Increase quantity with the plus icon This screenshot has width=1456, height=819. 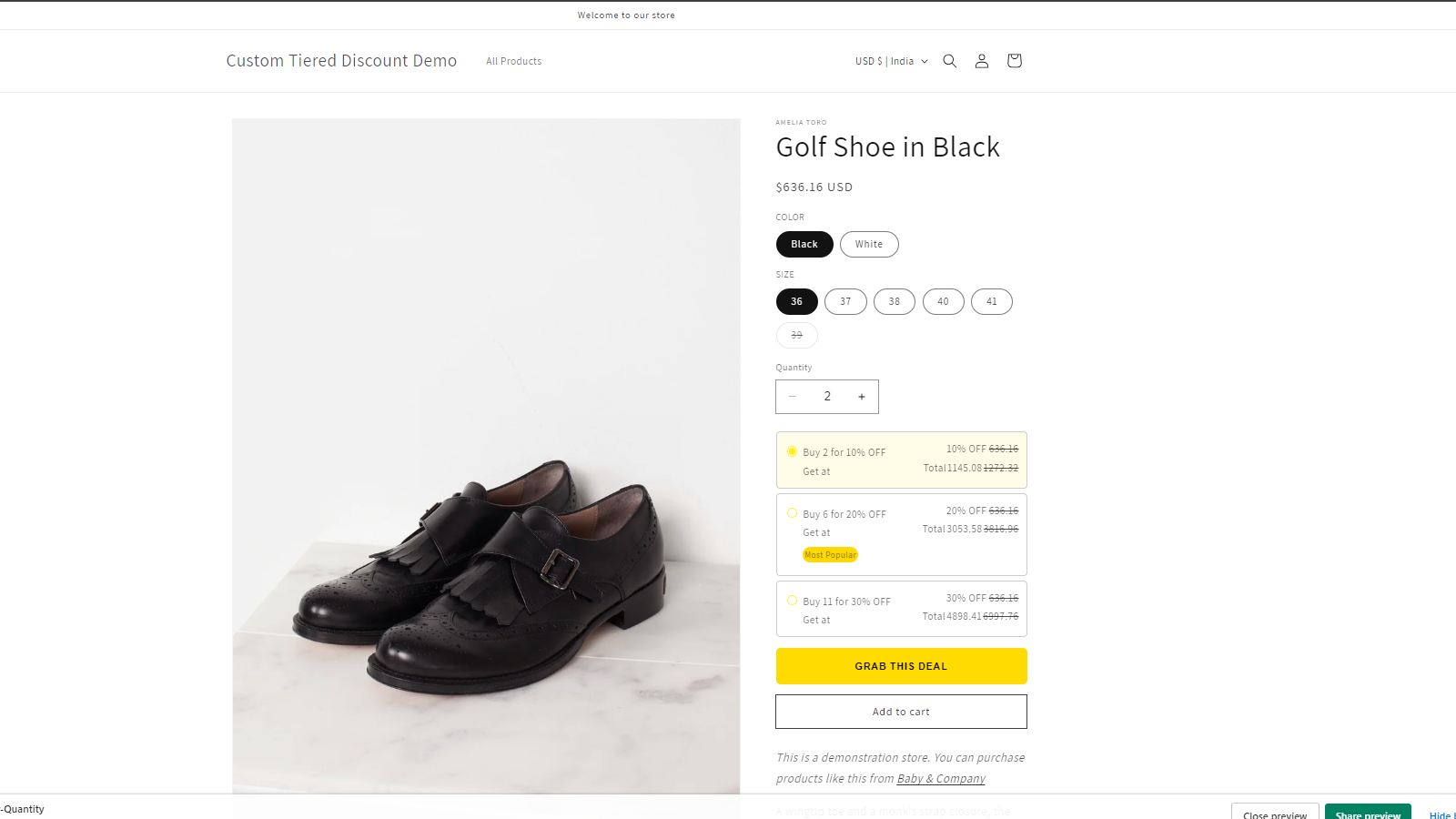coord(861,396)
